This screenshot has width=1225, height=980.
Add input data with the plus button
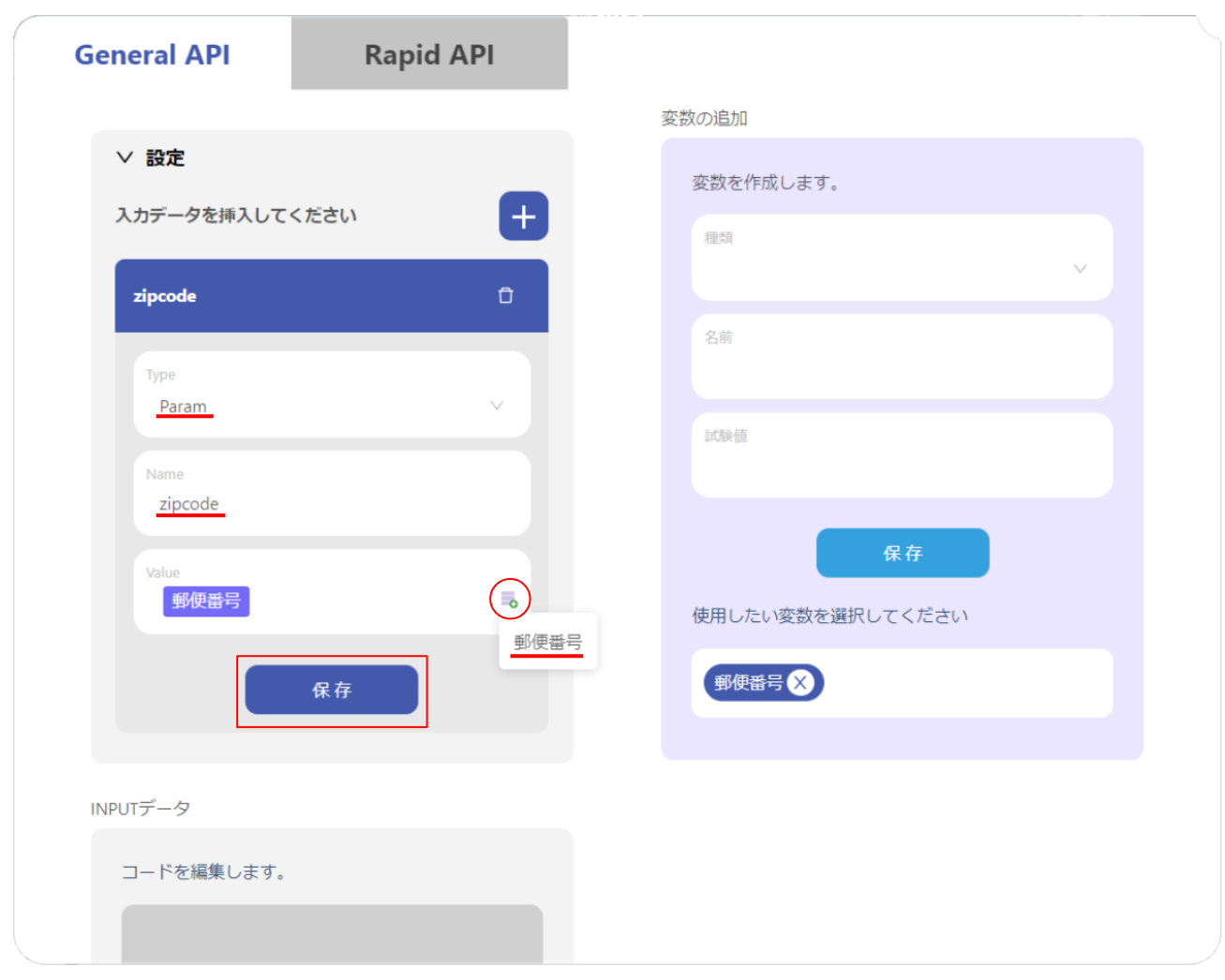click(x=523, y=216)
